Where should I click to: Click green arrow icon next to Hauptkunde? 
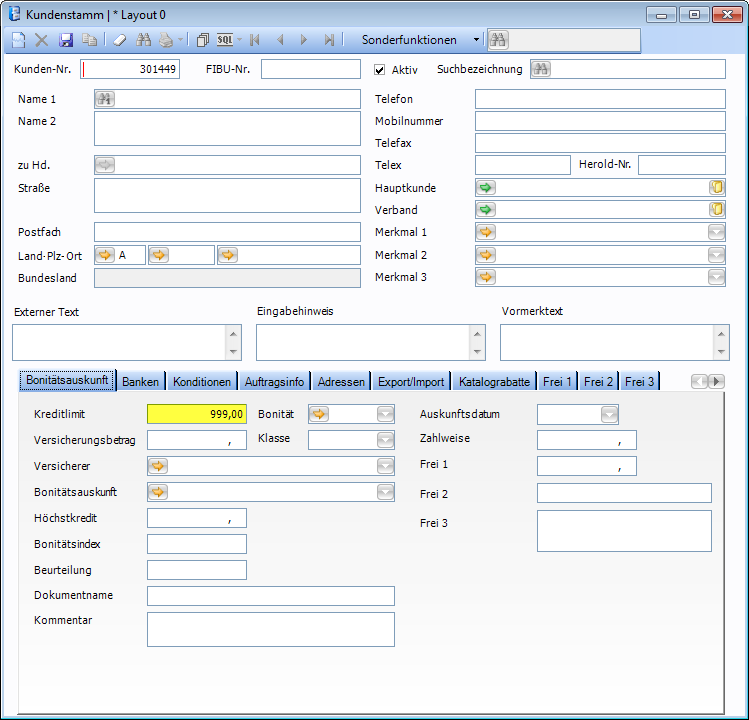pyautogui.click(x=486, y=188)
